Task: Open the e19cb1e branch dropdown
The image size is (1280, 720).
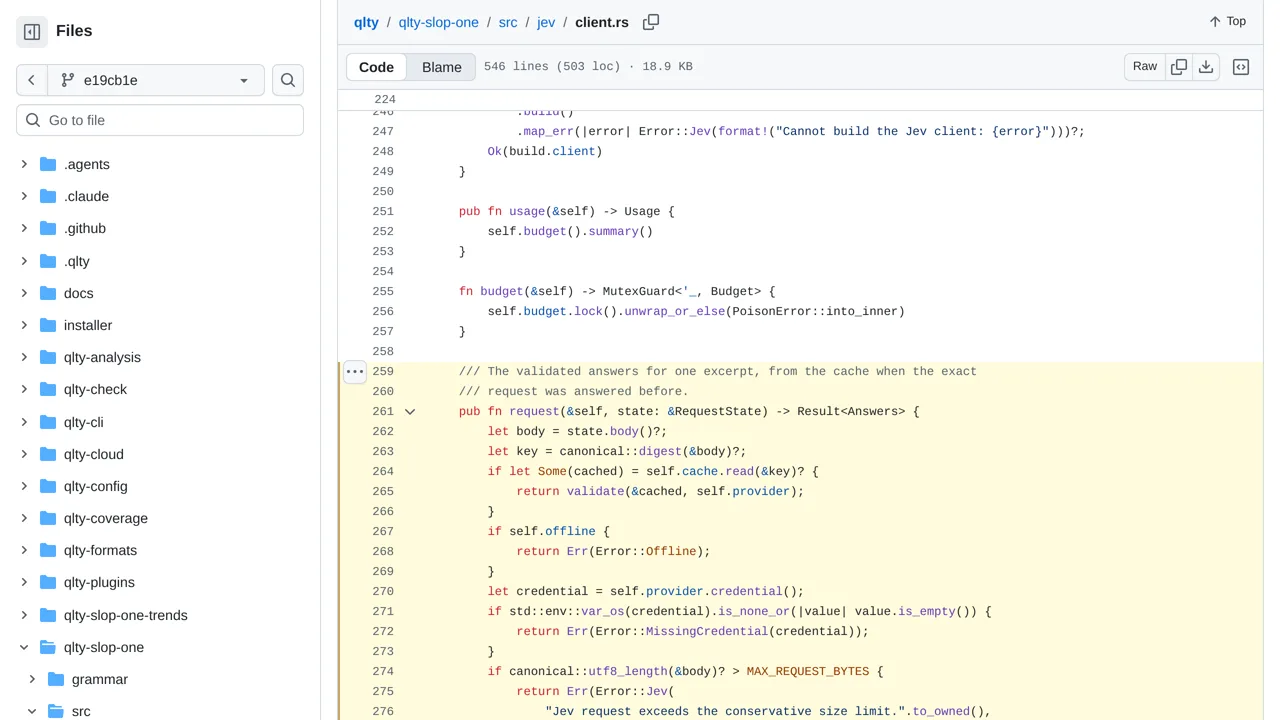Action: coord(156,80)
